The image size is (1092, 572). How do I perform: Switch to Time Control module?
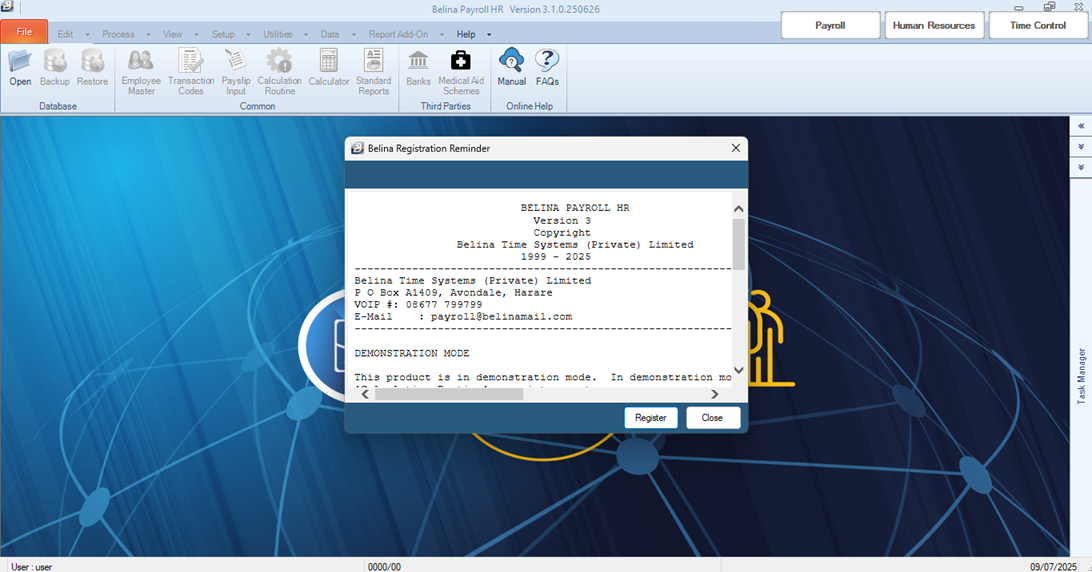[x=1038, y=25]
